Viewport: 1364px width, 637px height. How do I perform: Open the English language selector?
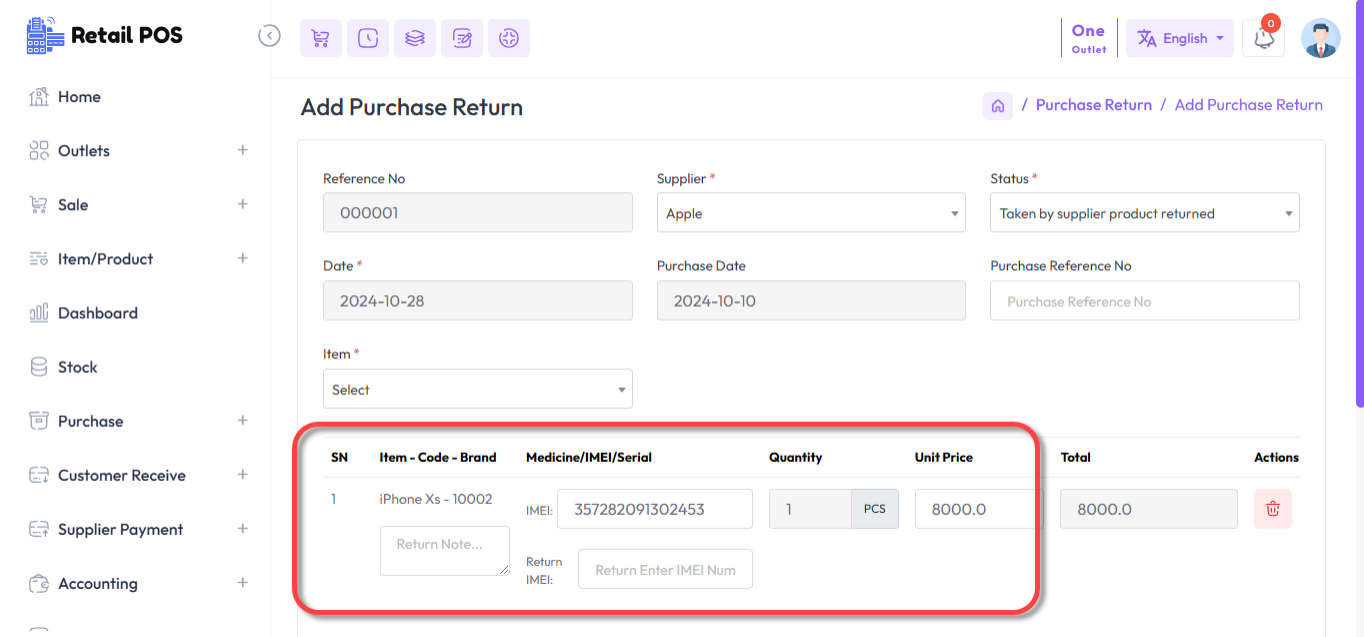pyautogui.click(x=1180, y=37)
